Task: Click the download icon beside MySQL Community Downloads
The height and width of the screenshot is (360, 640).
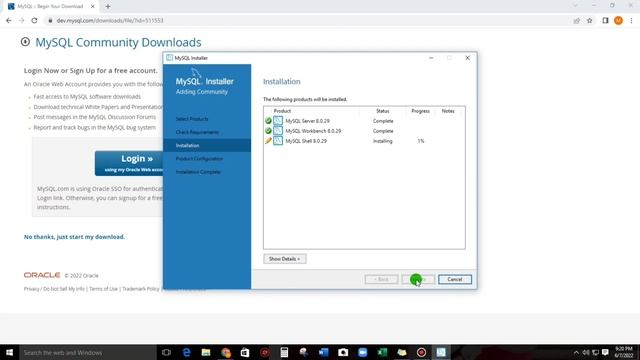Action: pos(25,42)
